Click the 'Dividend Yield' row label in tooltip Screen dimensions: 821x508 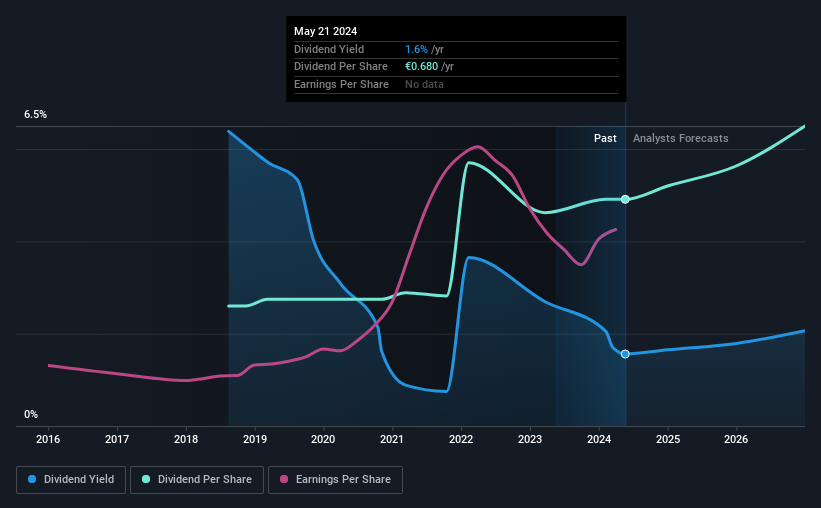coord(329,49)
